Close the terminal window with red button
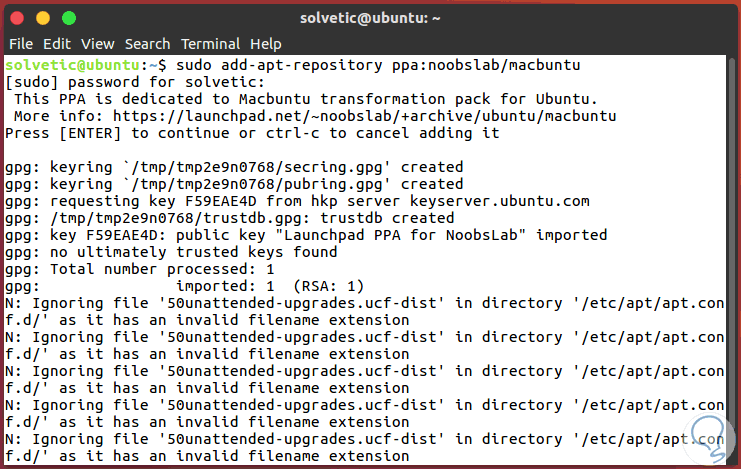 pyautogui.click(x=21, y=18)
